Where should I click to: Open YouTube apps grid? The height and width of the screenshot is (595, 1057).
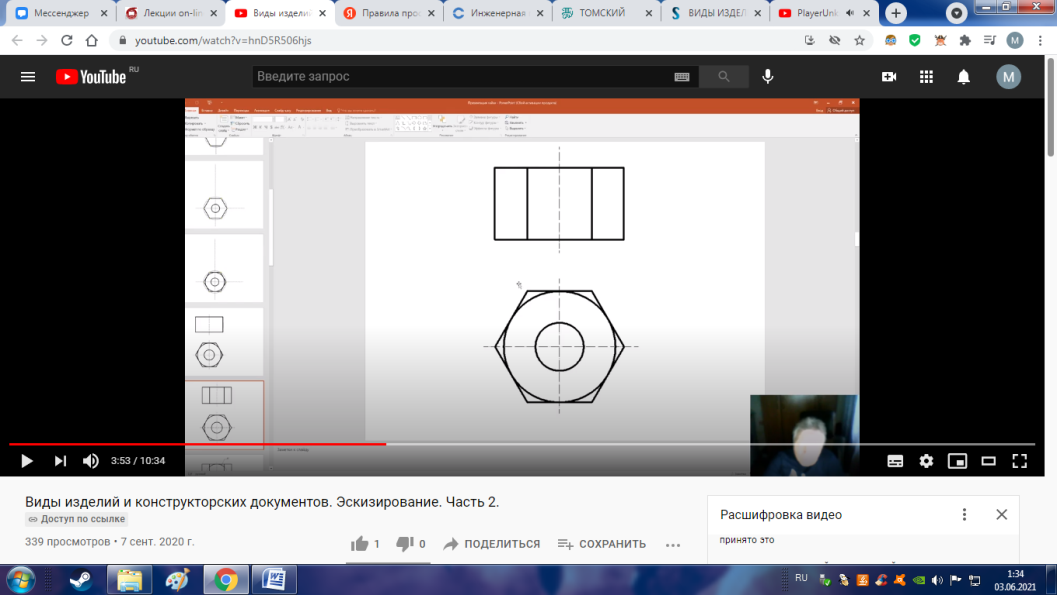click(926, 77)
